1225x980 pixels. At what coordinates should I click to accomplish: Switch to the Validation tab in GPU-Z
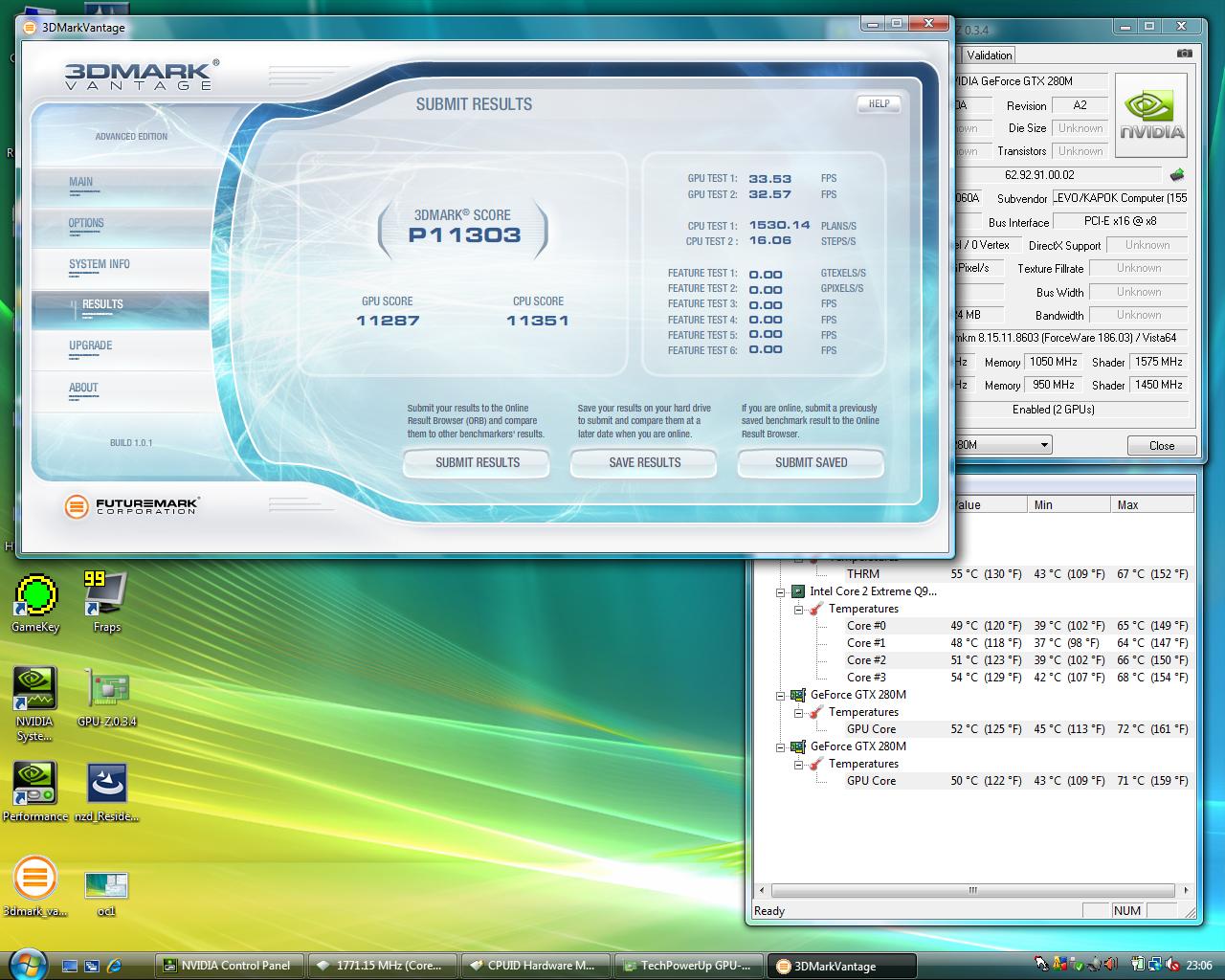pos(989,55)
